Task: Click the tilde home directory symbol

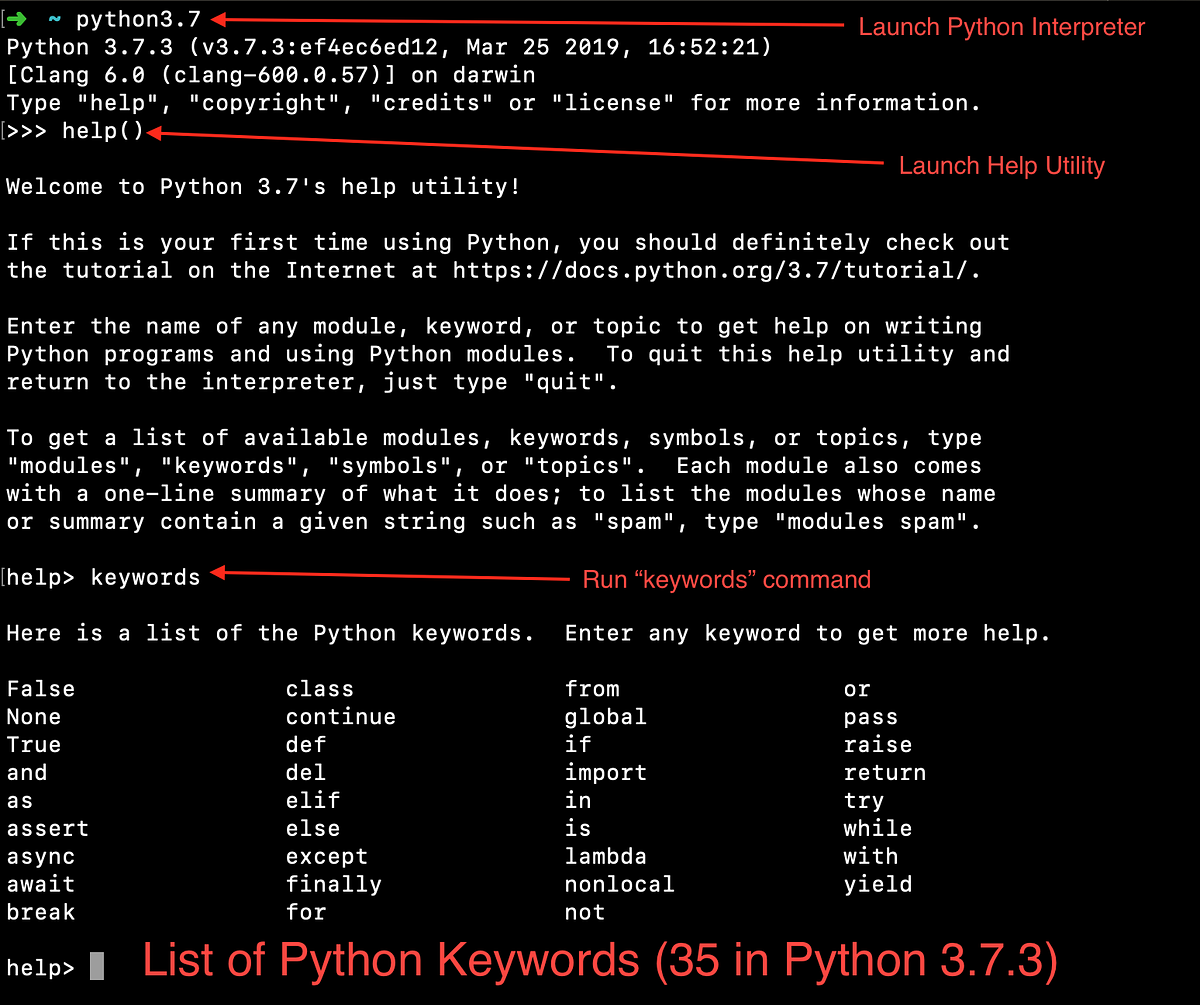Action: click(x=56, y=17)
